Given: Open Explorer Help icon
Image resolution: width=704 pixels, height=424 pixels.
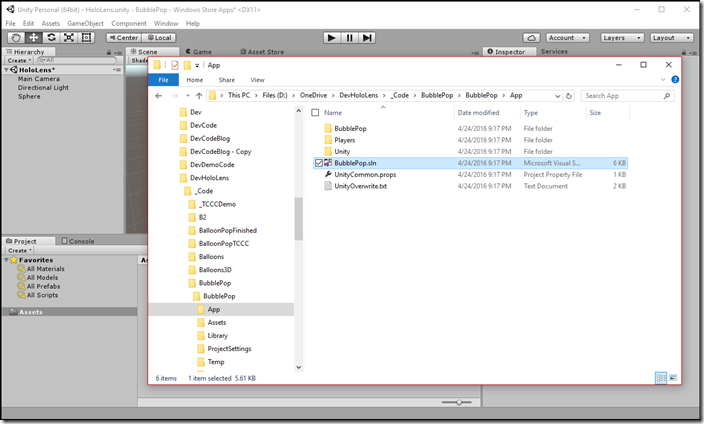Looking at the screenshot, I should [675, 80].
